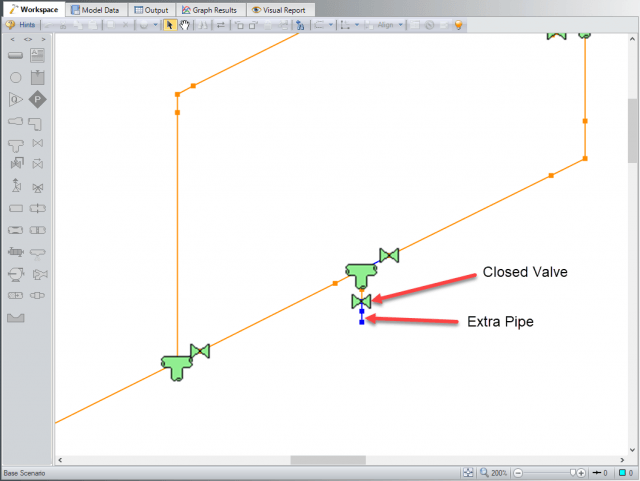
Task: Click the Base Scenario status bar label
Action: pos(24,473)
